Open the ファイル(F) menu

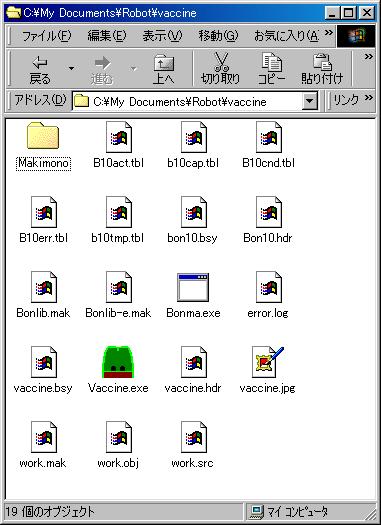point(47,35)
